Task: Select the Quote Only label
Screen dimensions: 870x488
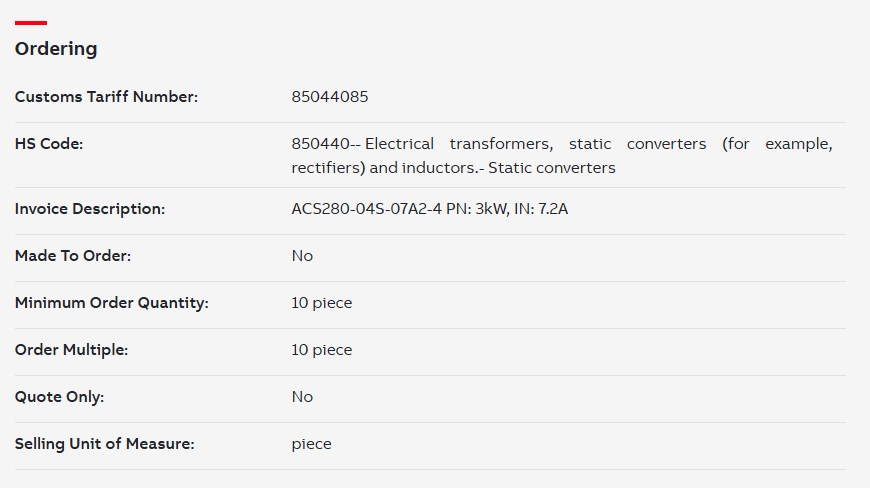Action: [59, 397]
